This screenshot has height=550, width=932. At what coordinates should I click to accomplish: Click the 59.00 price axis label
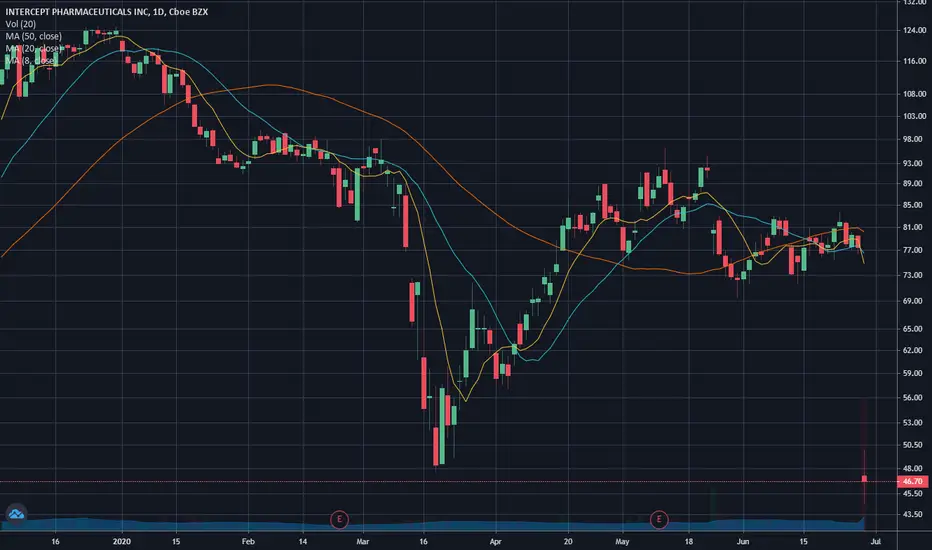point(912,373)
